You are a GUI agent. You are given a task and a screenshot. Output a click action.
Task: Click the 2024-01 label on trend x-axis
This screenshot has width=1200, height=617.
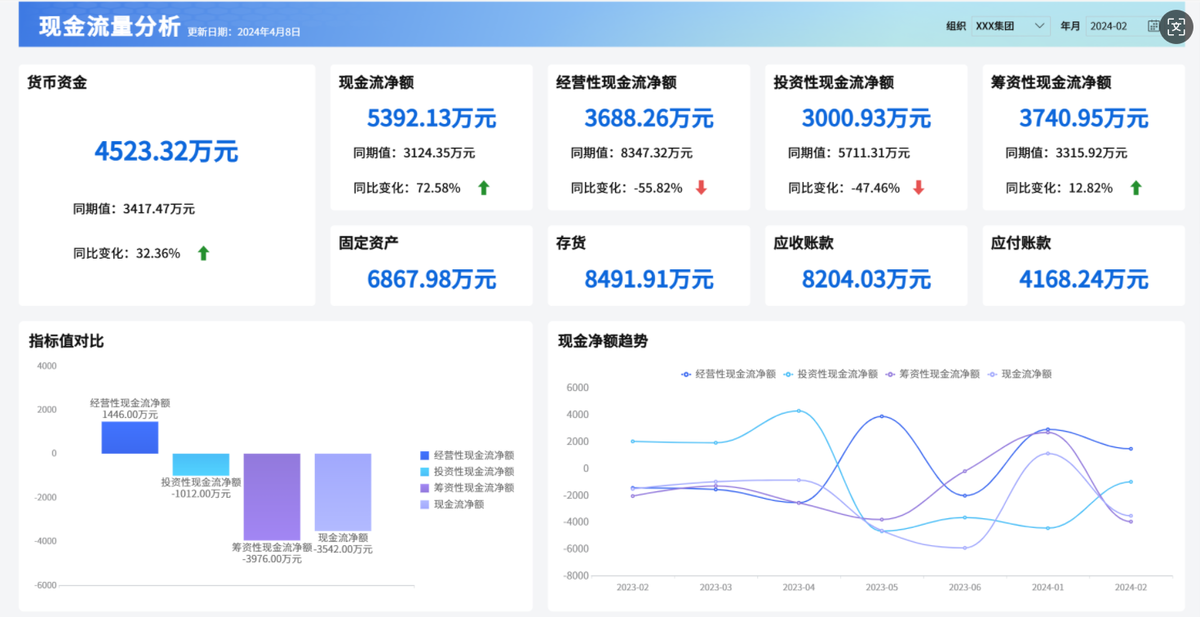coord(1047,588)
